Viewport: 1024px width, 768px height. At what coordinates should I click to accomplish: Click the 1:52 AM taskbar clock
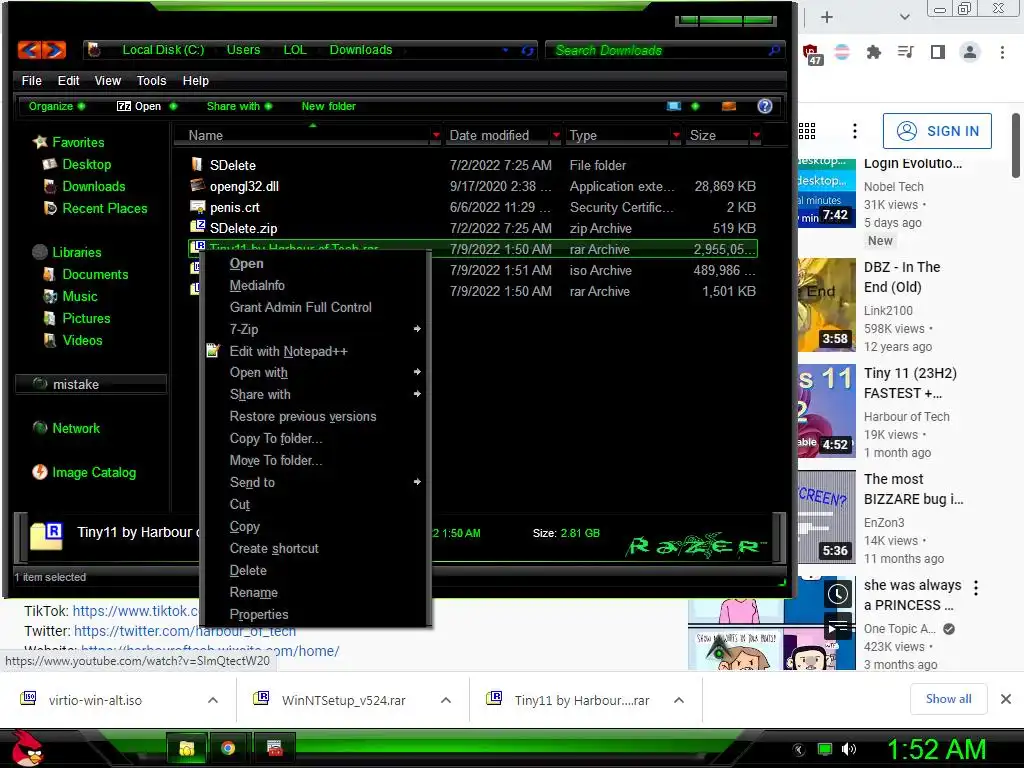pyautogui.click(x=936, y=749)
